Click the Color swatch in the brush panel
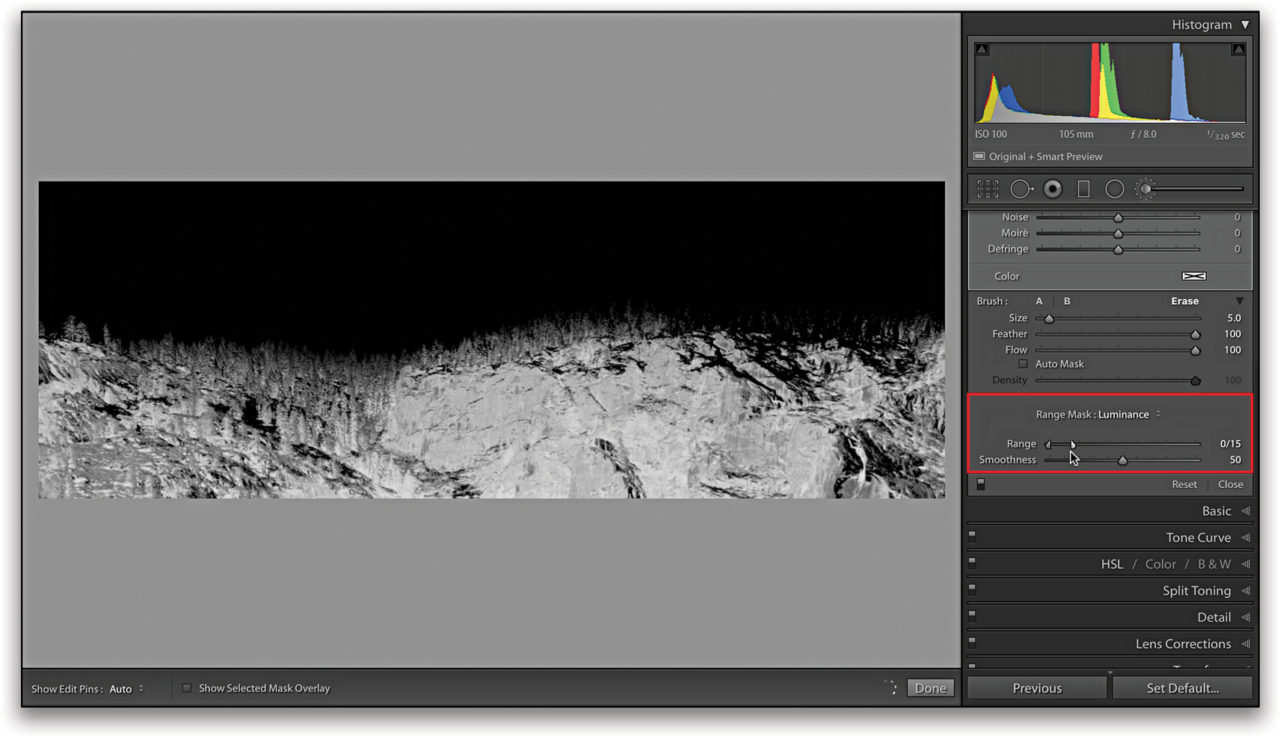The image size is (1280, 739). (1193, 276)
